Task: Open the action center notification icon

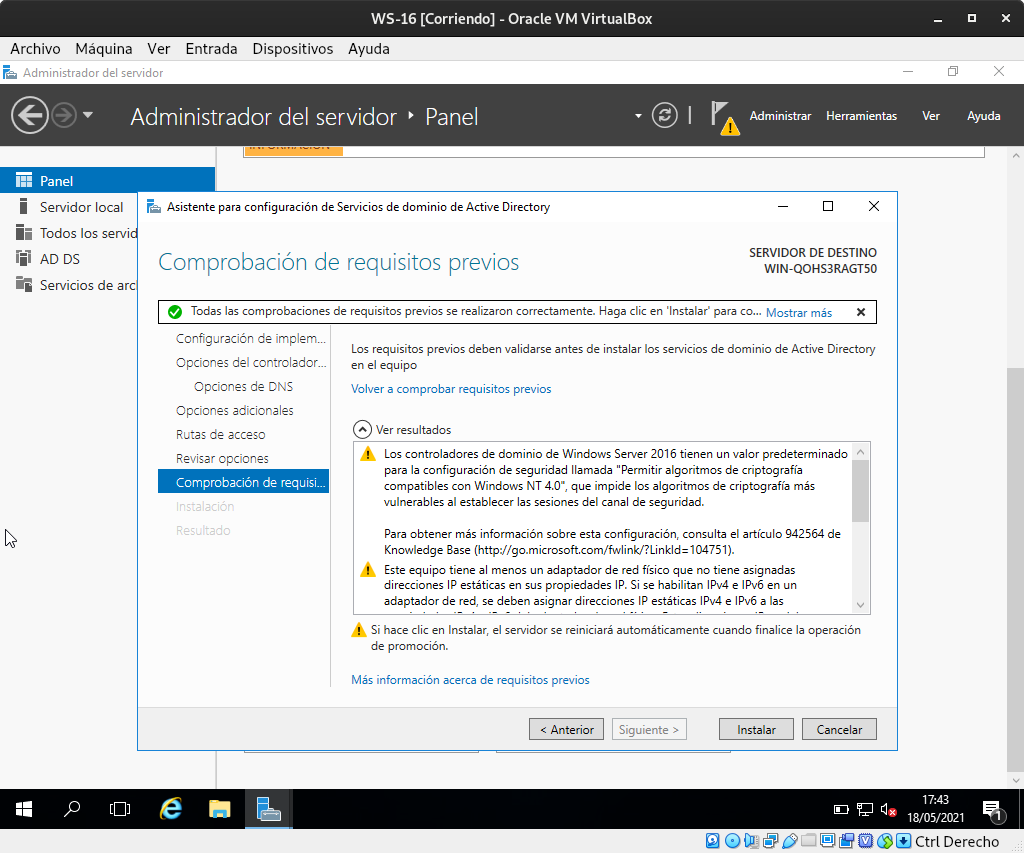Action: click(x=991, y=809)
